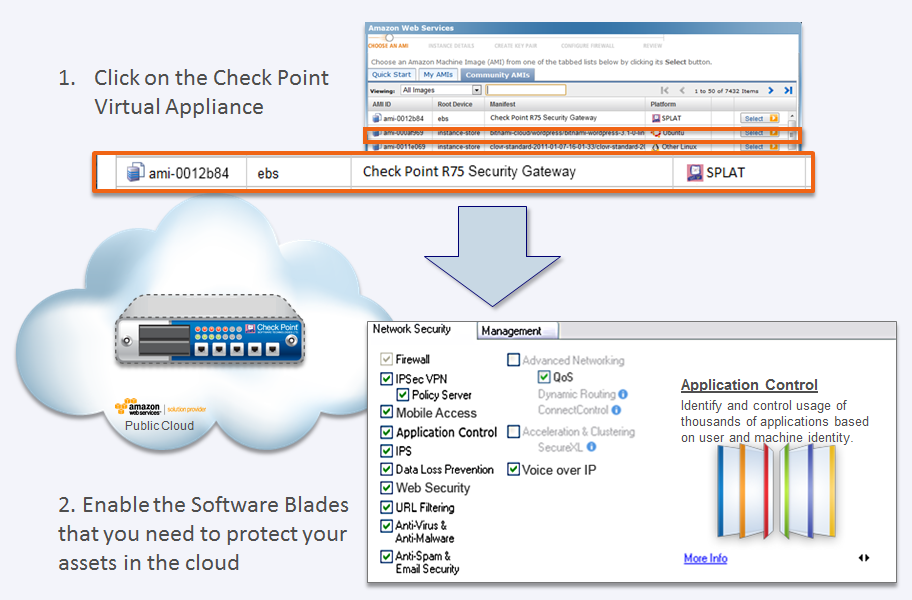Toggle the IPSec VPN checkbox
This screenshot has width=912, height=600.
(x=386, y=379)
